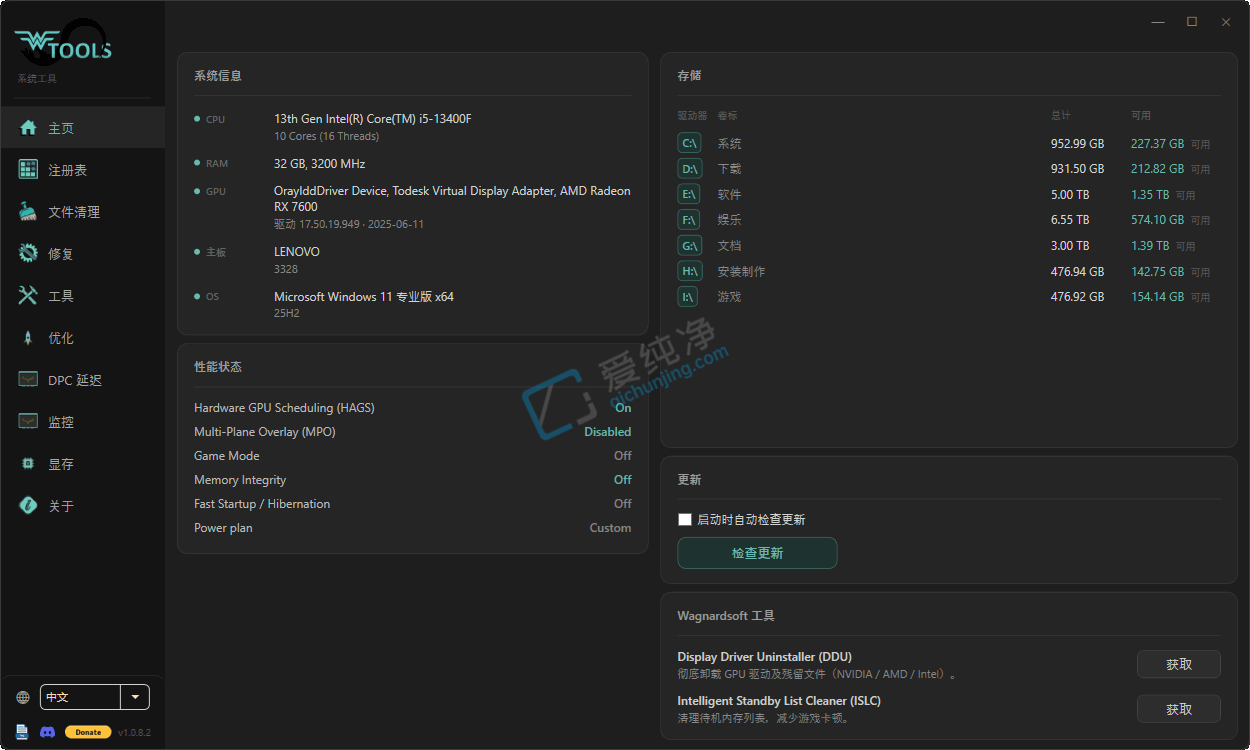This screenshot has width=1250, height=750.
Task: Click the Memory Integrity Off value
Action: (623, 480)
